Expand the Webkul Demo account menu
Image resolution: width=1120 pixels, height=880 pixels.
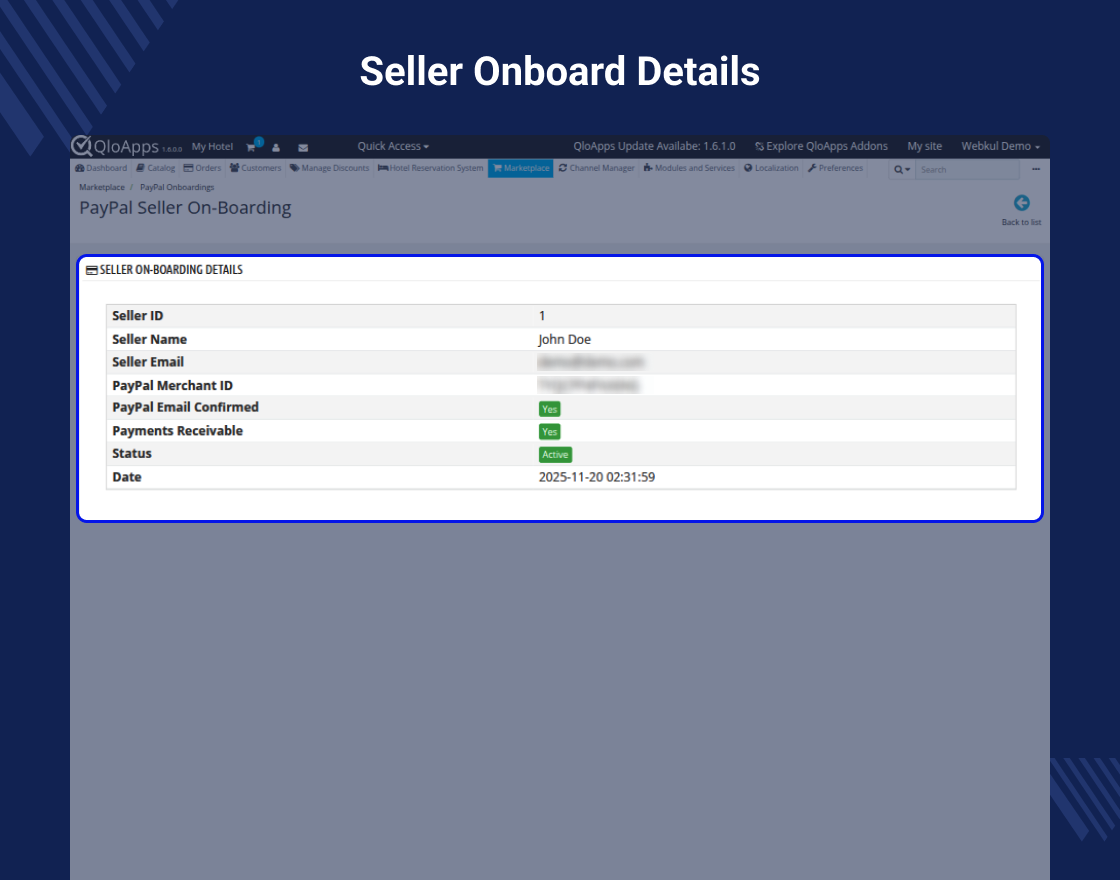1000,146
